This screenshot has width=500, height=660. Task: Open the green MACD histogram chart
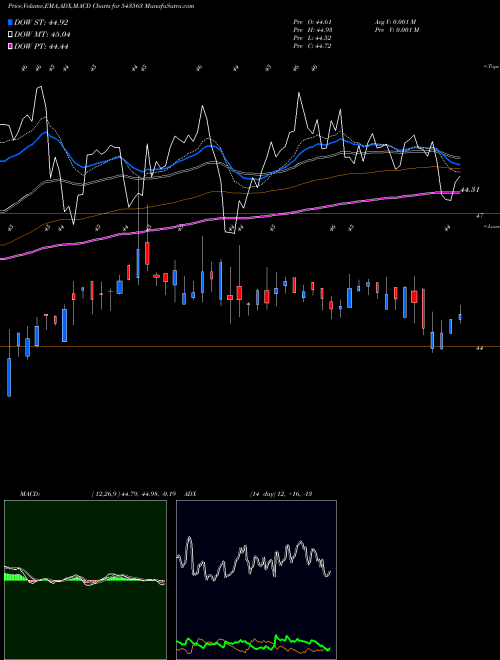pos(85,580)
